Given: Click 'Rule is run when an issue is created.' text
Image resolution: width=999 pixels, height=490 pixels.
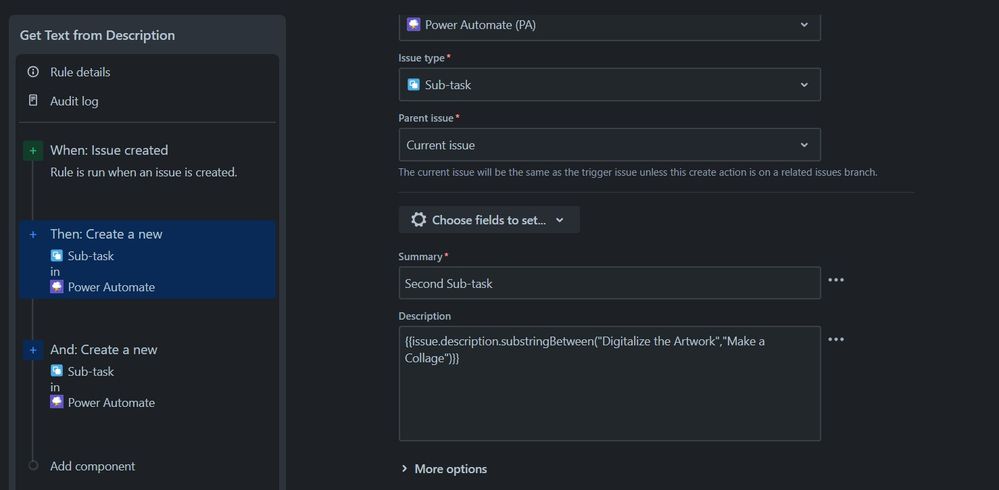Looking at the screenshot, I should tap(143, 172).
